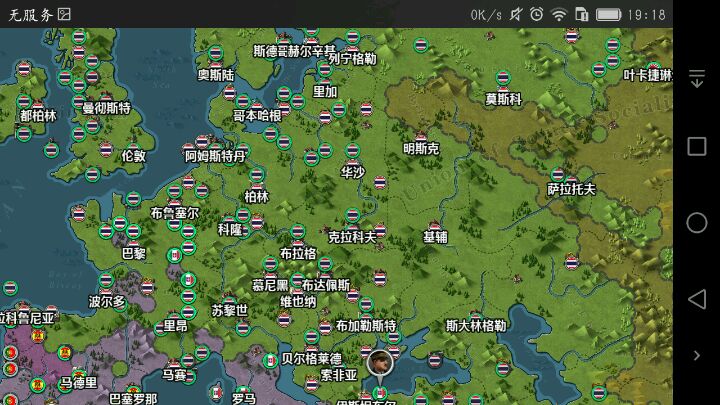Screen dimensions: 720x405
Task: Tap the alarm clock status icon
Action: (x=537, y=14)
